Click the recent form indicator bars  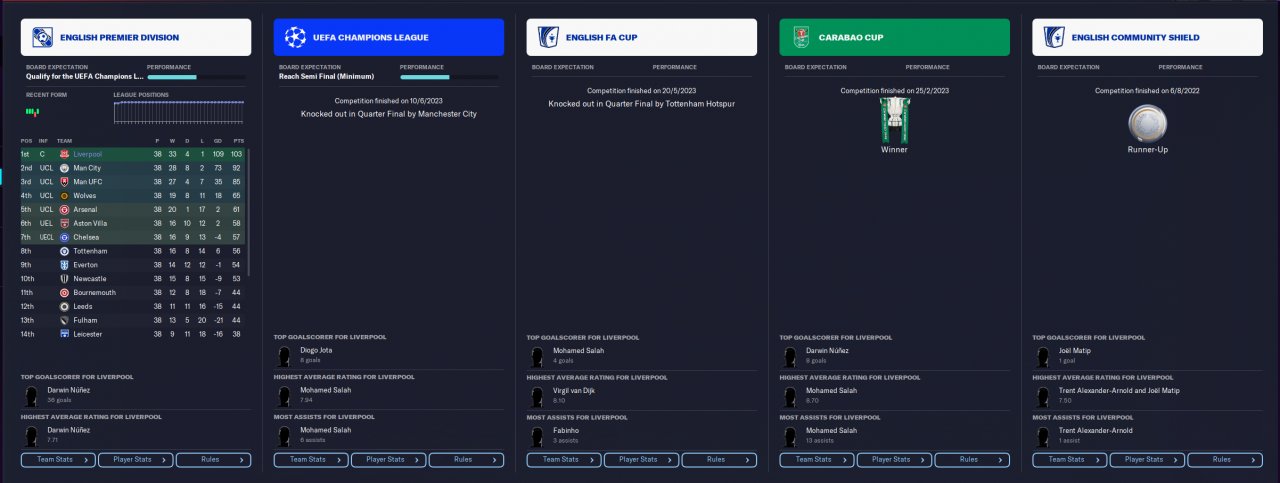coord(32,111)
